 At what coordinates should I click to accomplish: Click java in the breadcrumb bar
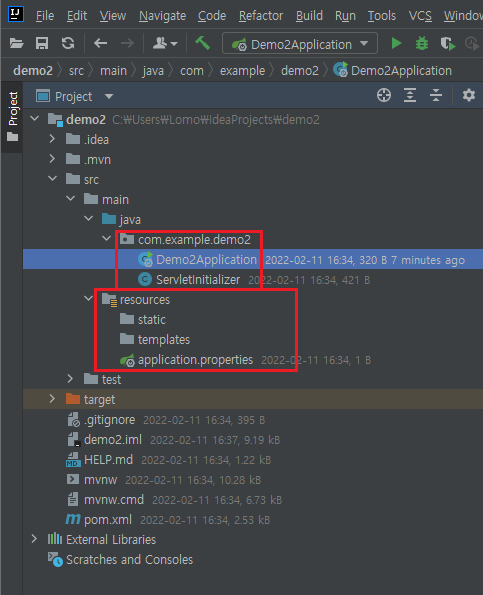tap(153, 71)
